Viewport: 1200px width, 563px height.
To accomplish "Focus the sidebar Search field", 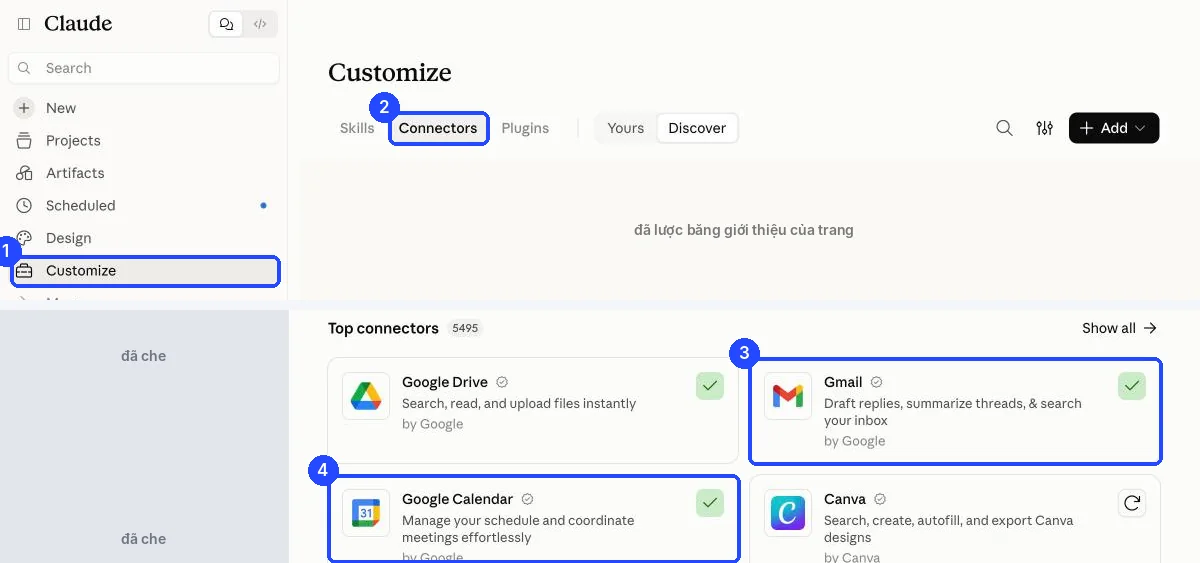I will [x=144, y=68].
